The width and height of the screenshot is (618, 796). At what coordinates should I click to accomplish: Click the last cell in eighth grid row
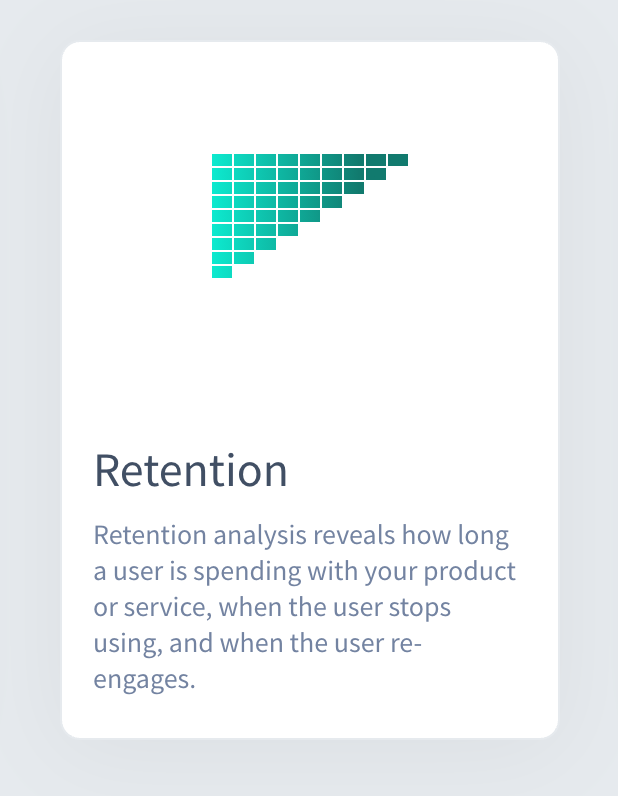pos(244,258)
